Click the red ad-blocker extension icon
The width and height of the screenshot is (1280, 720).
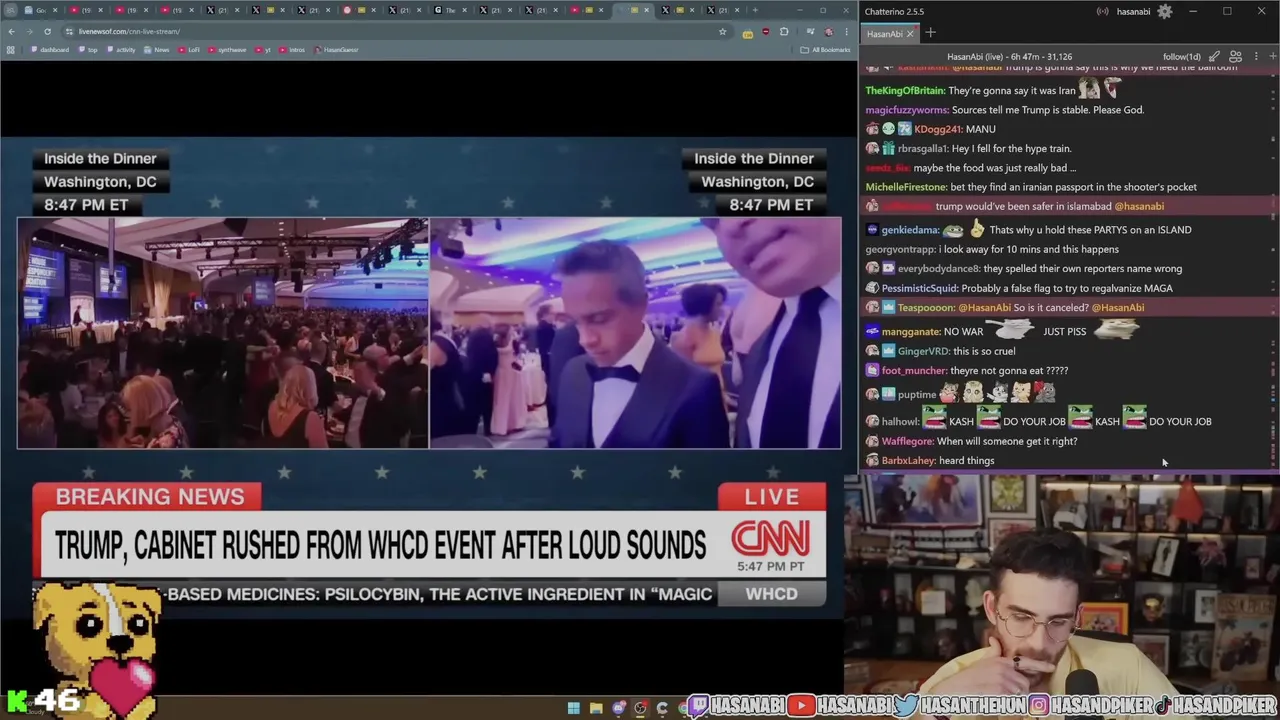pyautogui.click(x=765, y=31)
